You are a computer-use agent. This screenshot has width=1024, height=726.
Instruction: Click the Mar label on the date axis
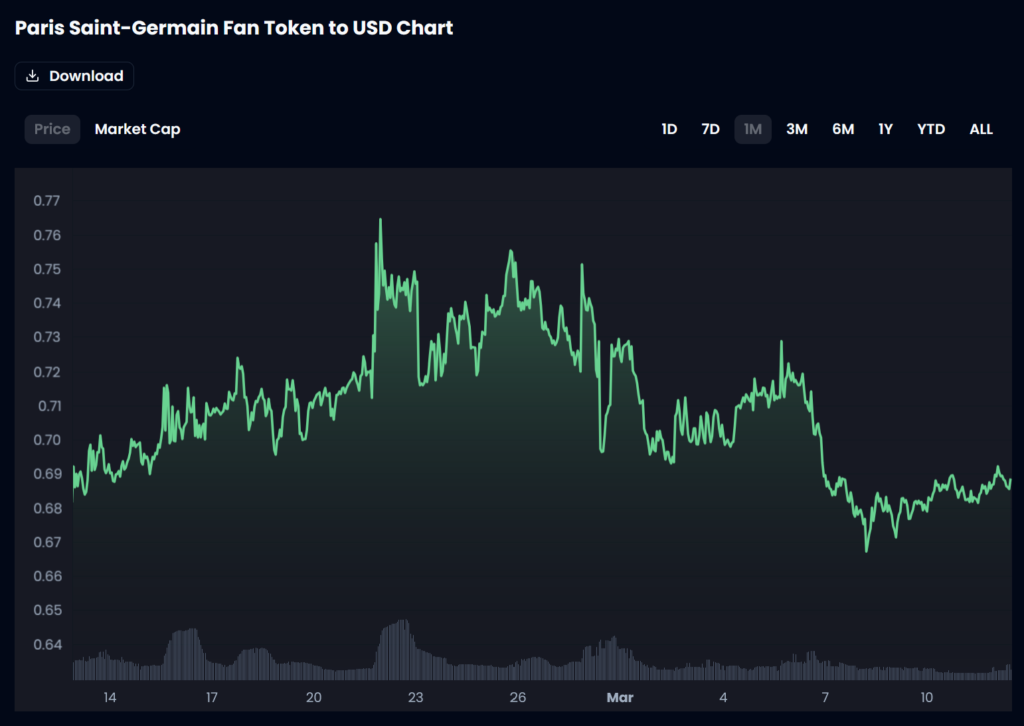click(x=620, y=697)
